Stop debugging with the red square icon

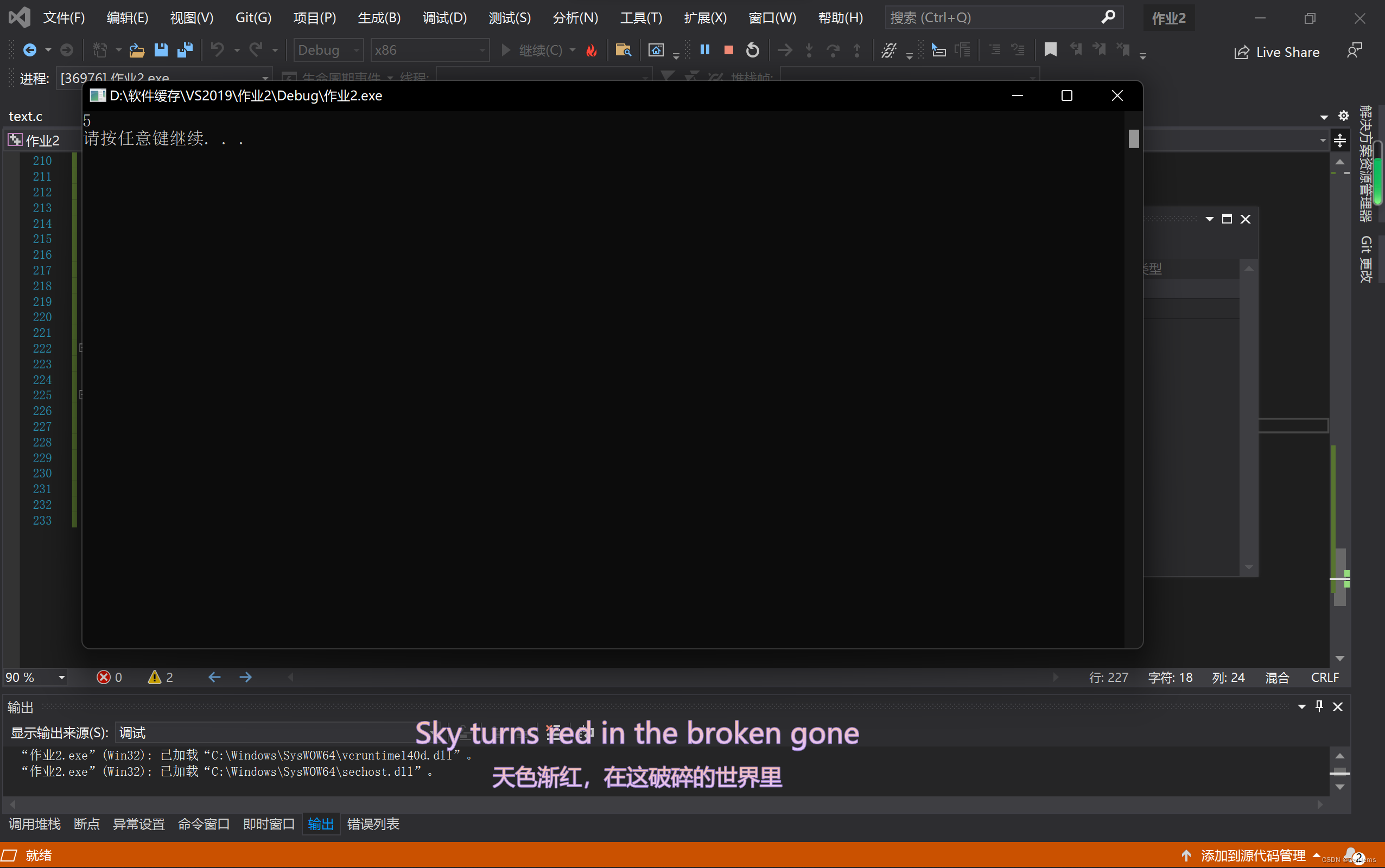[728, 50]
